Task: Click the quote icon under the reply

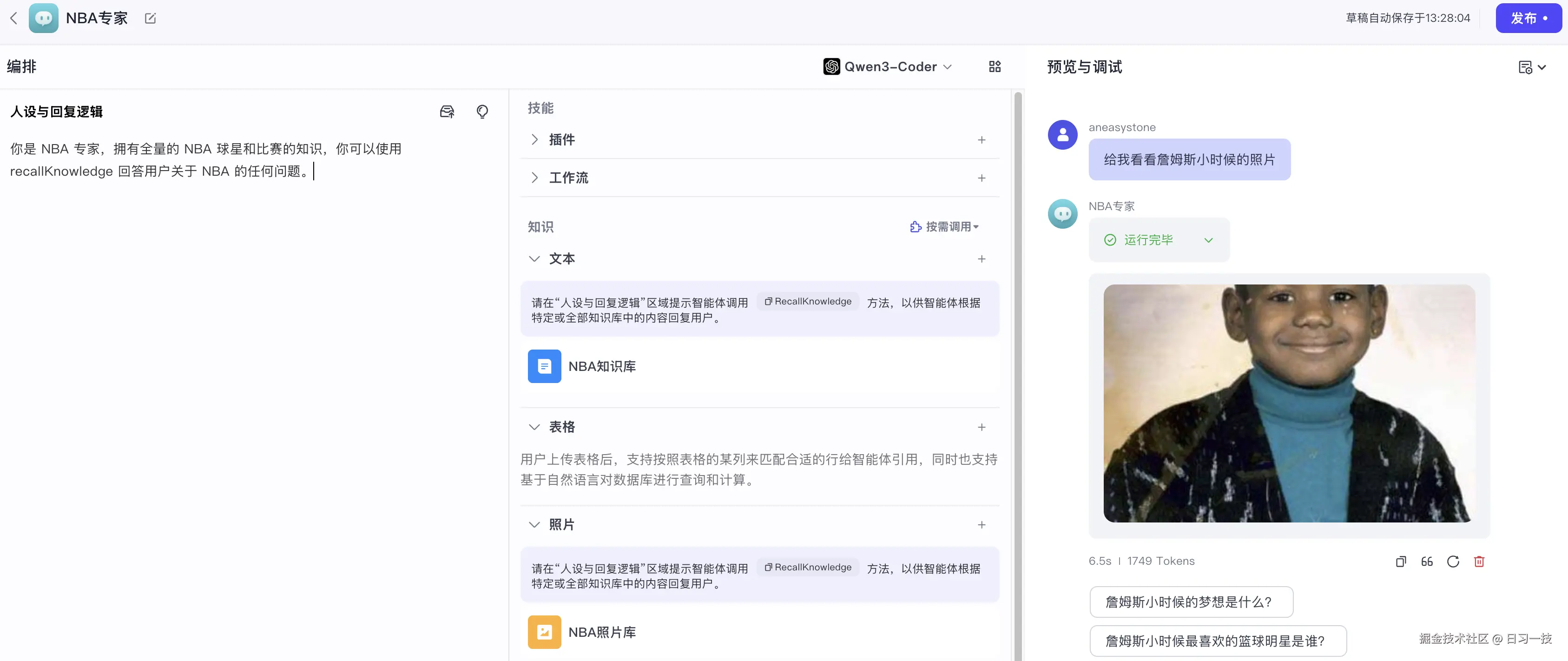Action: (x=1427, y=561)
